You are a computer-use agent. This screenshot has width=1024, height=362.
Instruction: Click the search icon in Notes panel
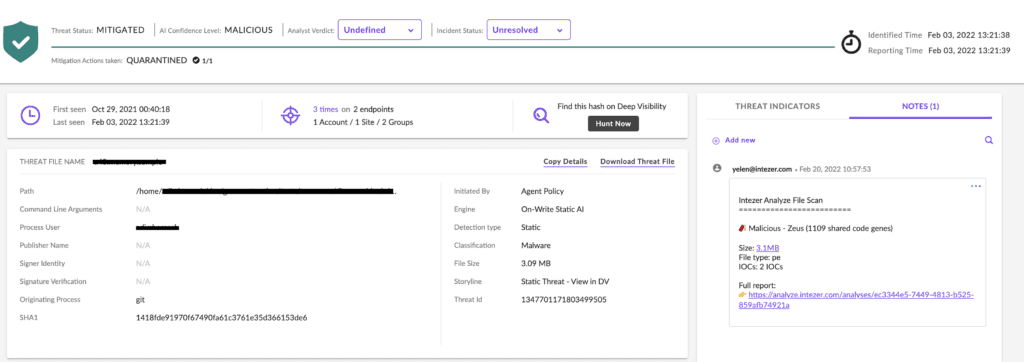(989, 140)
